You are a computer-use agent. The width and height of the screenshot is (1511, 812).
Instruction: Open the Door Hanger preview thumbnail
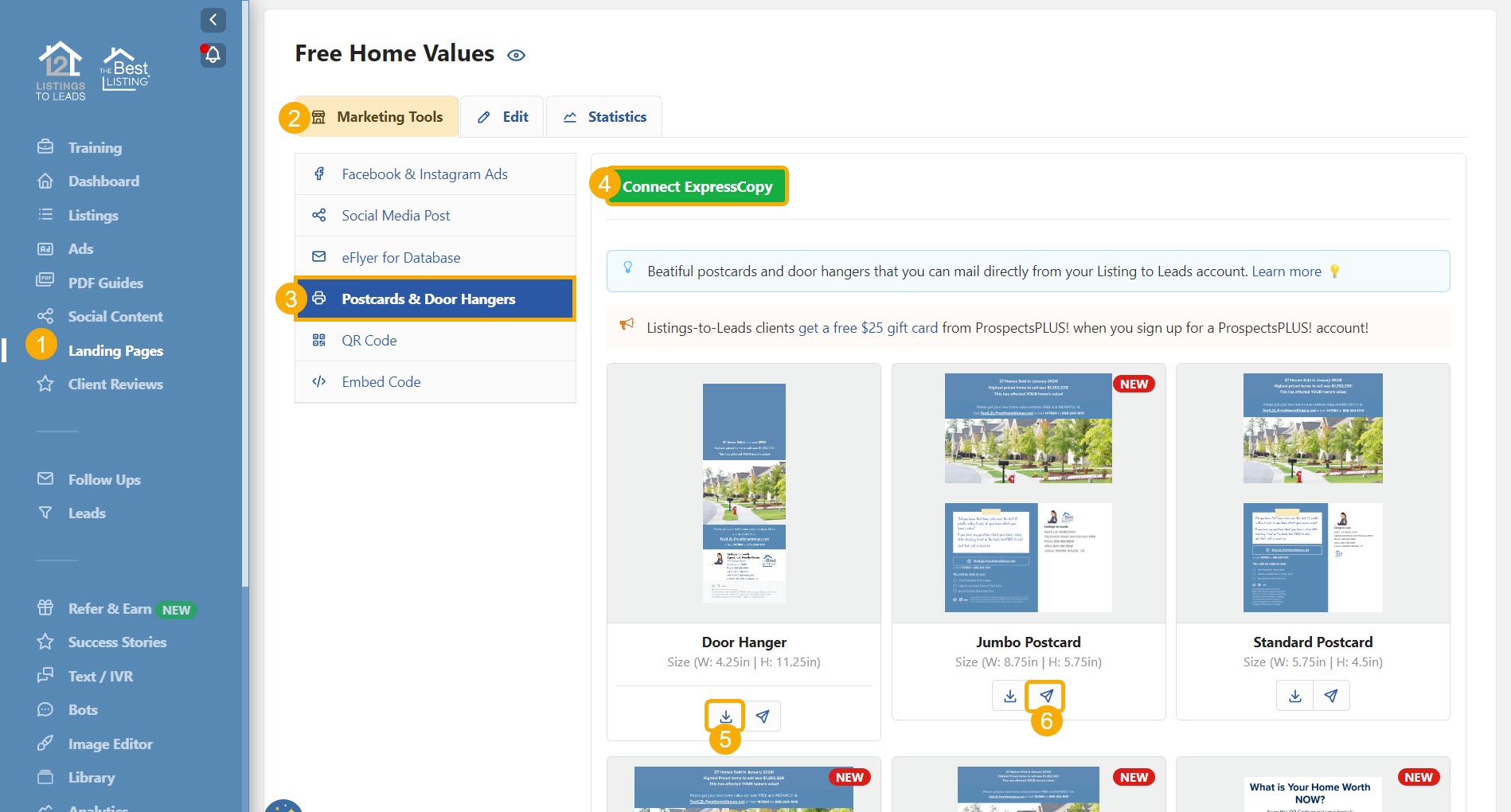[744, 493]
